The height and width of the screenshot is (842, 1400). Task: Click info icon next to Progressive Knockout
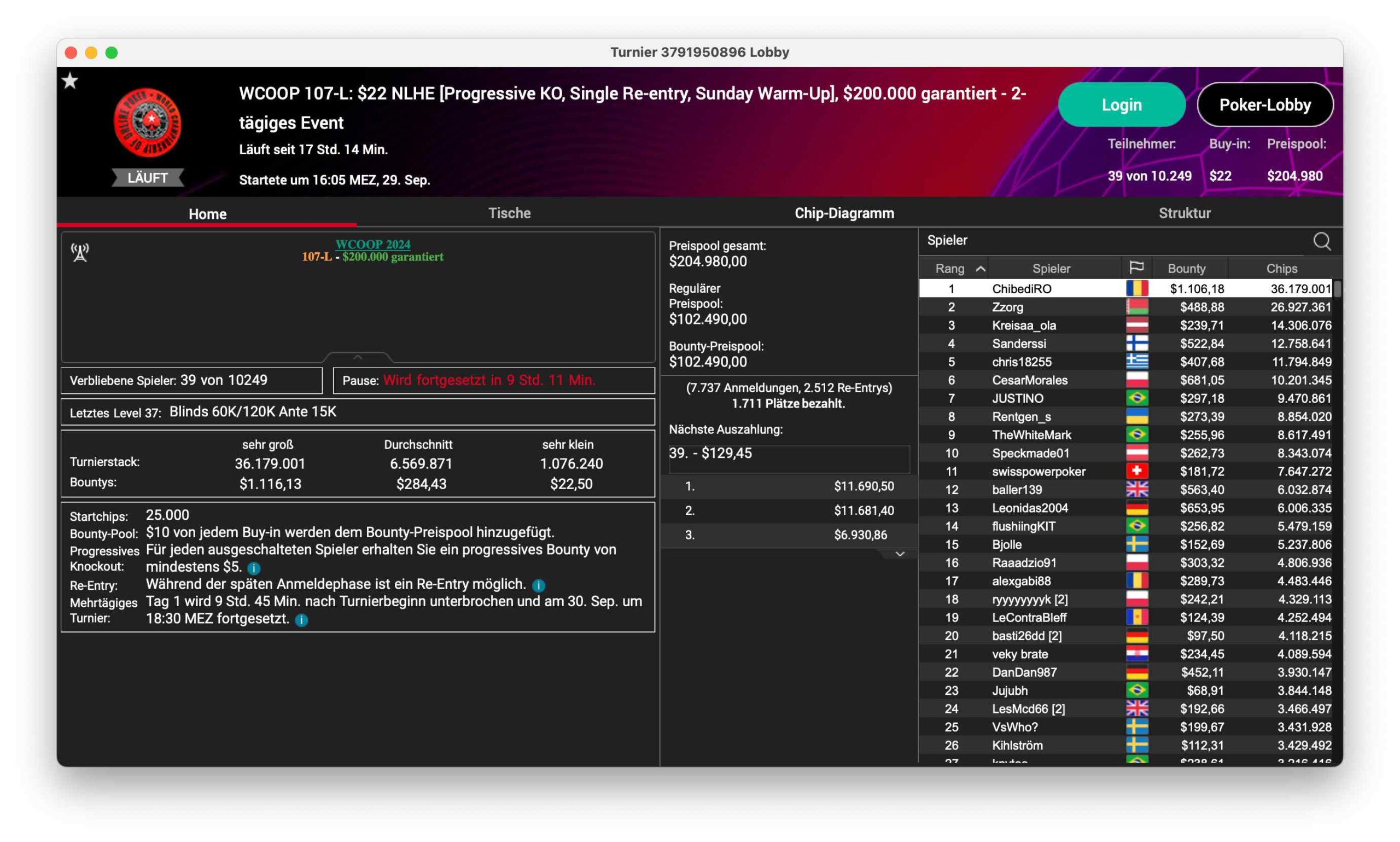[x=254, y=567]
